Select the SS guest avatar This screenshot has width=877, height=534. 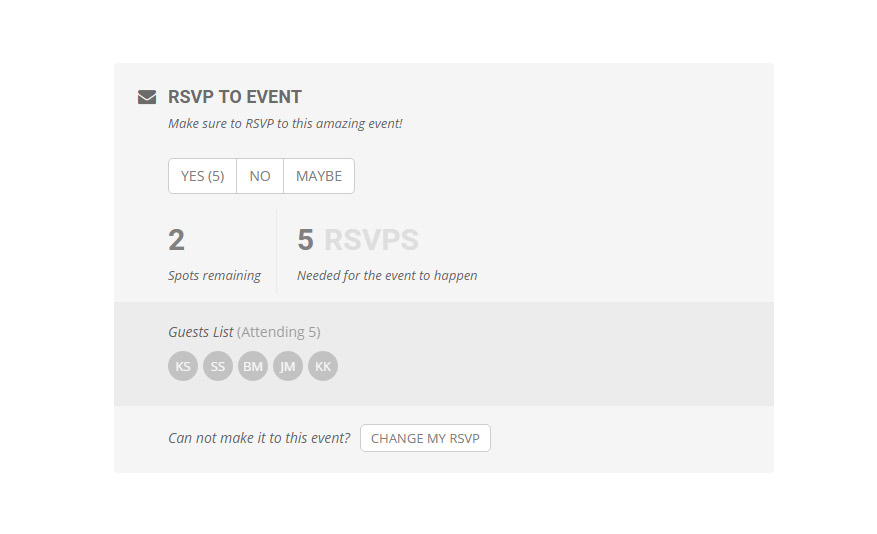pos(218,366)
